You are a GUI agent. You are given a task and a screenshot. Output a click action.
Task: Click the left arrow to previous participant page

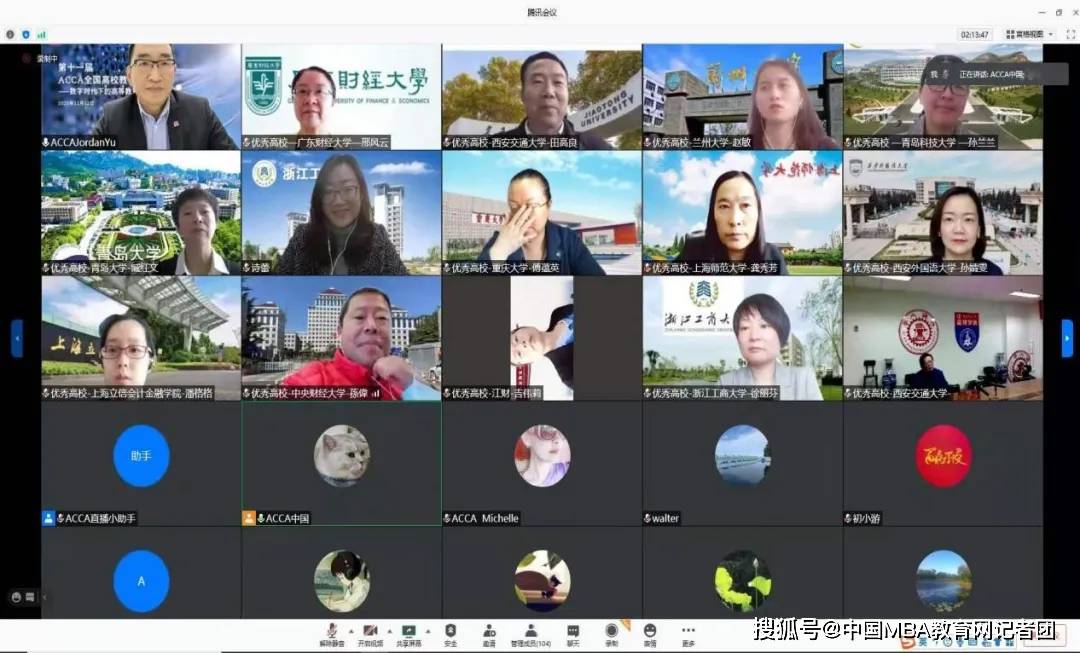17,337
